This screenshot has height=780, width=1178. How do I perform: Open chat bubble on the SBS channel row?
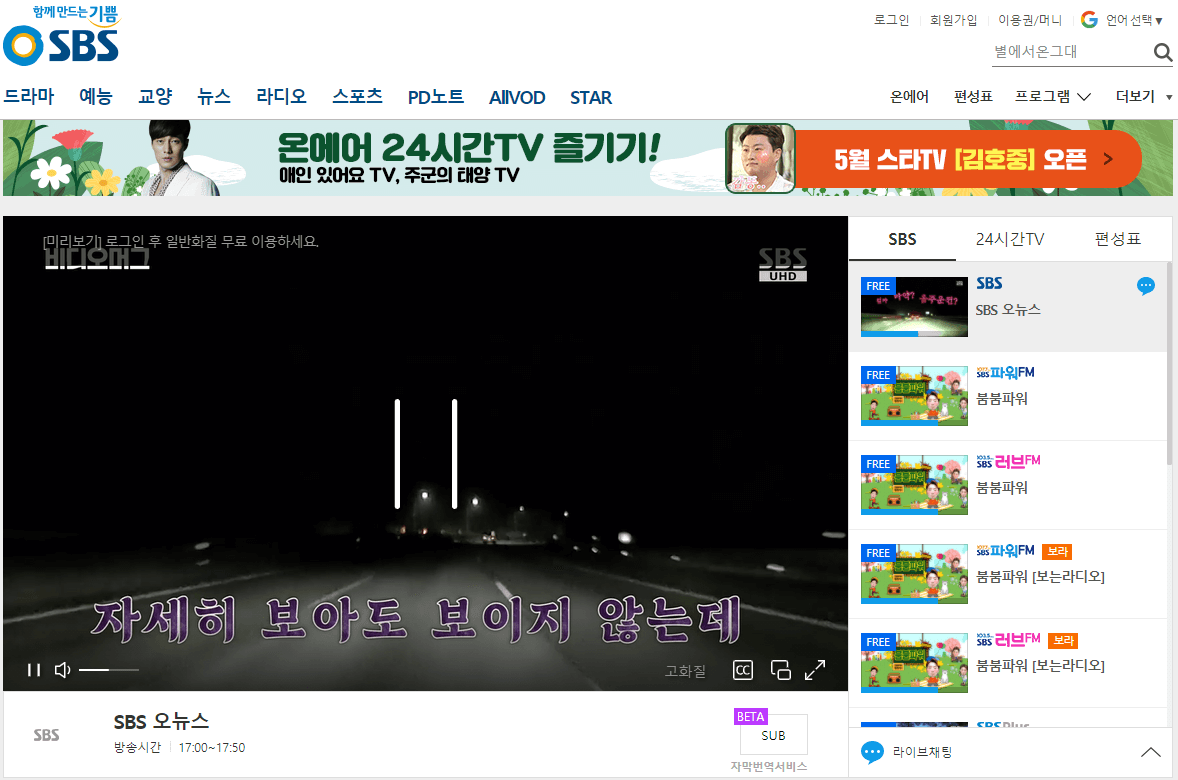pyautogui.click(x=1146, y=286)
